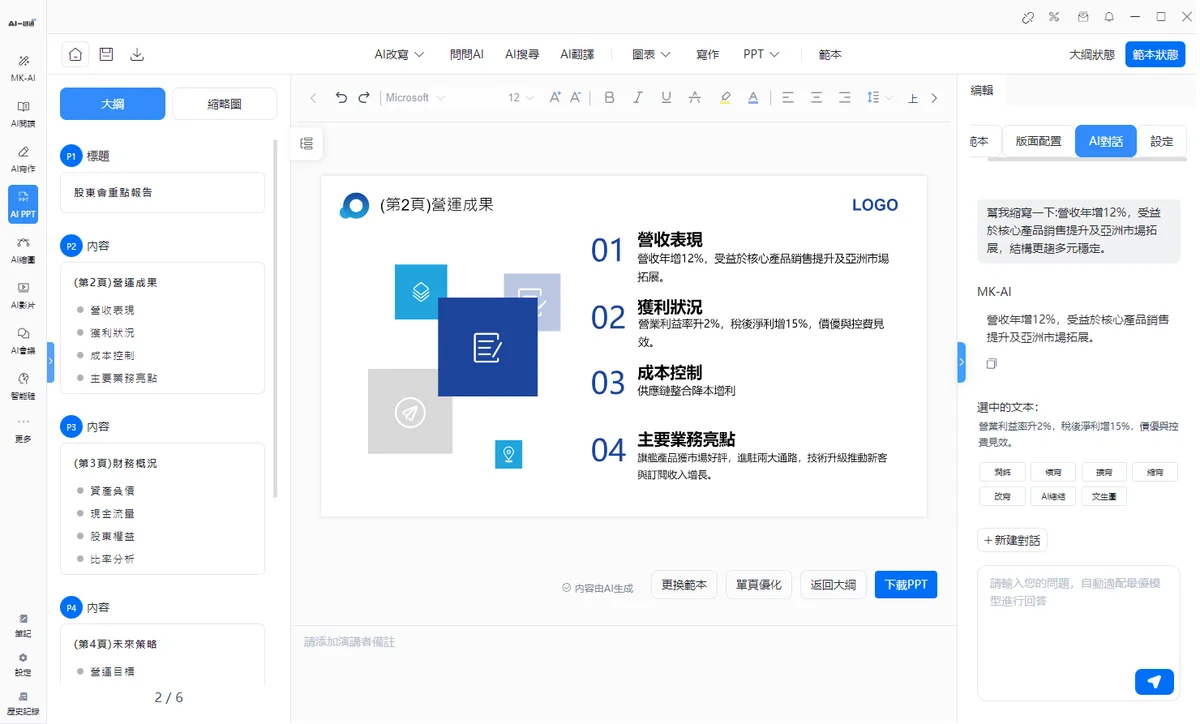Copy the MK-AI response text
The height and width of the screenshot is (724, 1200).
991,364
